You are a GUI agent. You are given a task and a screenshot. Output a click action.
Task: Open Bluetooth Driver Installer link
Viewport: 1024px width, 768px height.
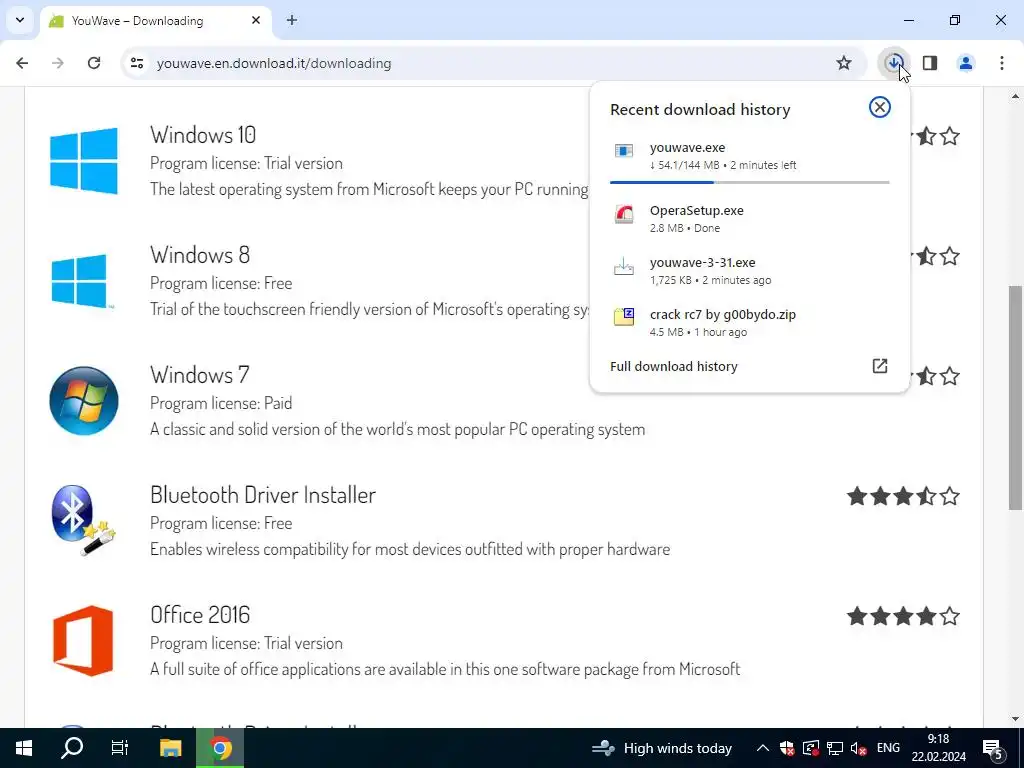coord(263,495)
